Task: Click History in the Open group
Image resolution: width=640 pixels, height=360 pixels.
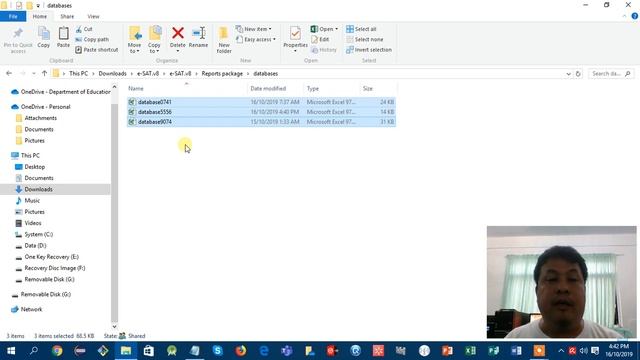Action: click(324, 49)
